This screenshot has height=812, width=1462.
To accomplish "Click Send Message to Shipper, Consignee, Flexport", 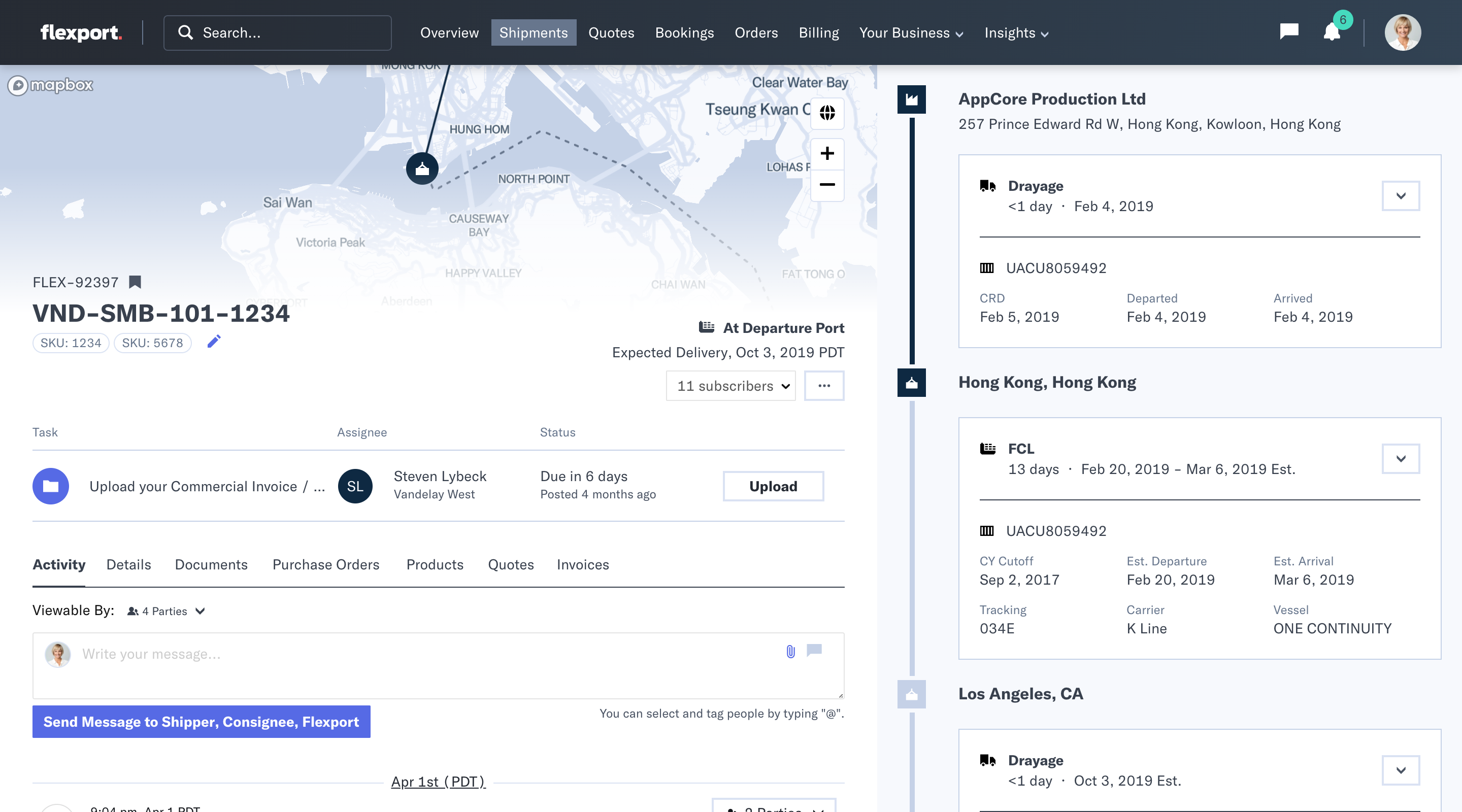I will tap(201, 722).
